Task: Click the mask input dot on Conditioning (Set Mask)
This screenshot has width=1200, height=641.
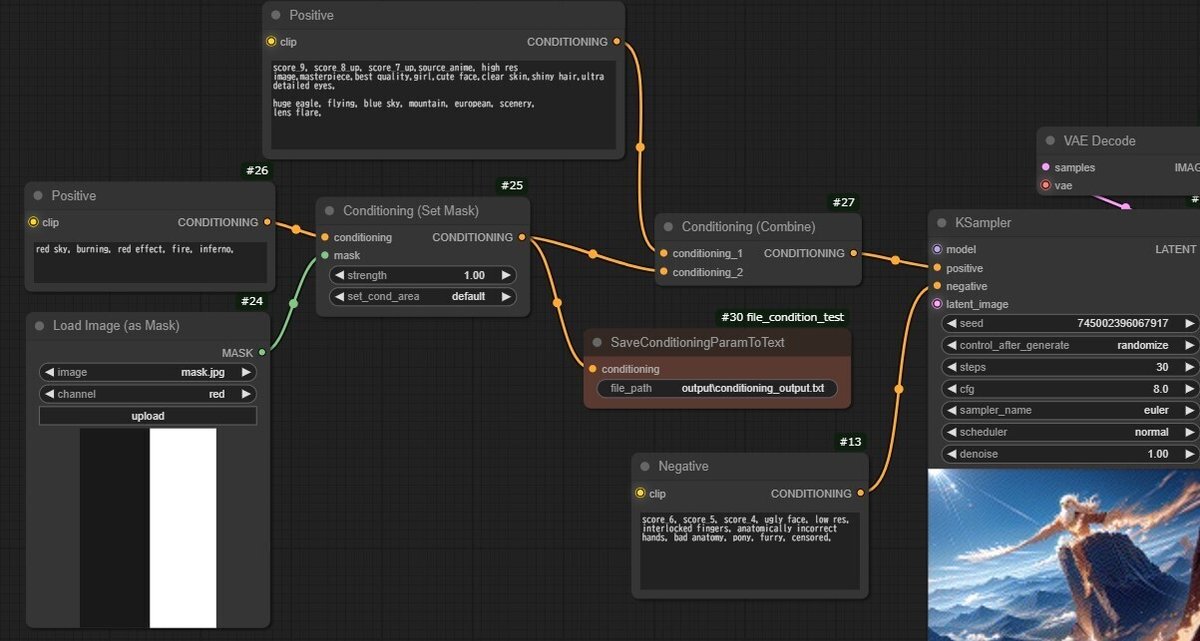Action: [x=325, y=257]
